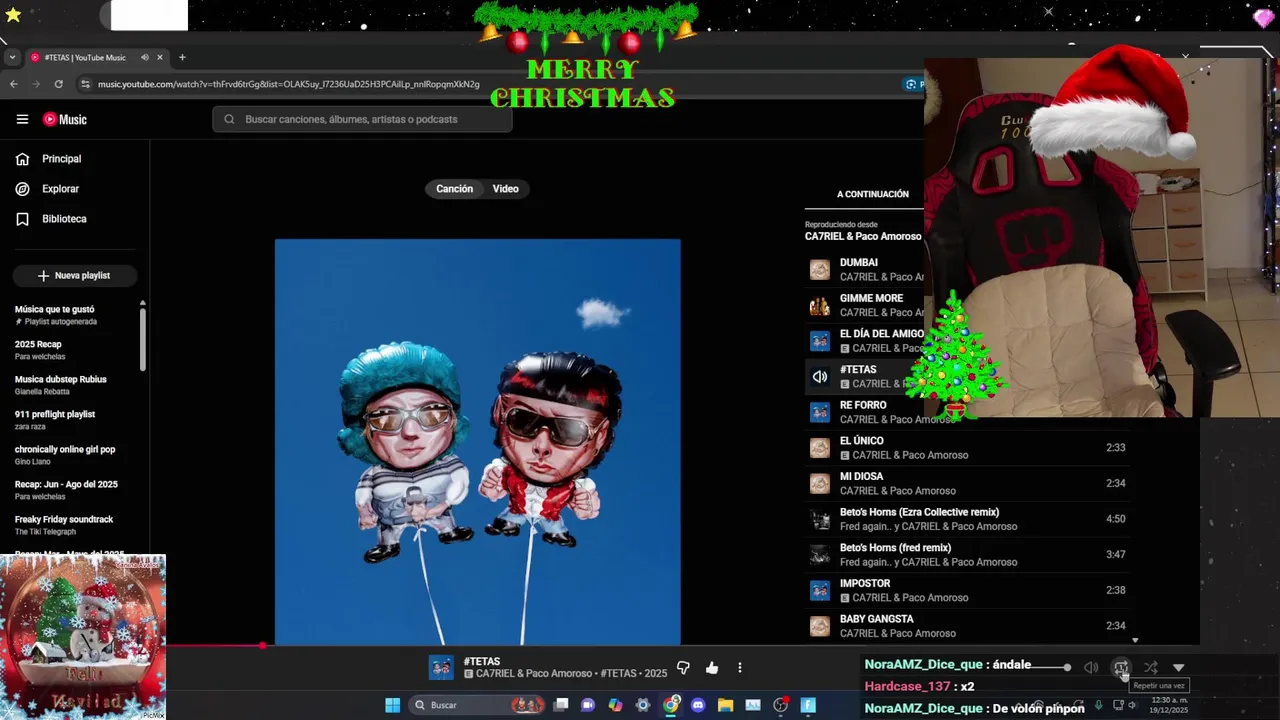Open the hamburger guide menu
The width and height of the screenshot is (1280, 720).
coord(22,119)
